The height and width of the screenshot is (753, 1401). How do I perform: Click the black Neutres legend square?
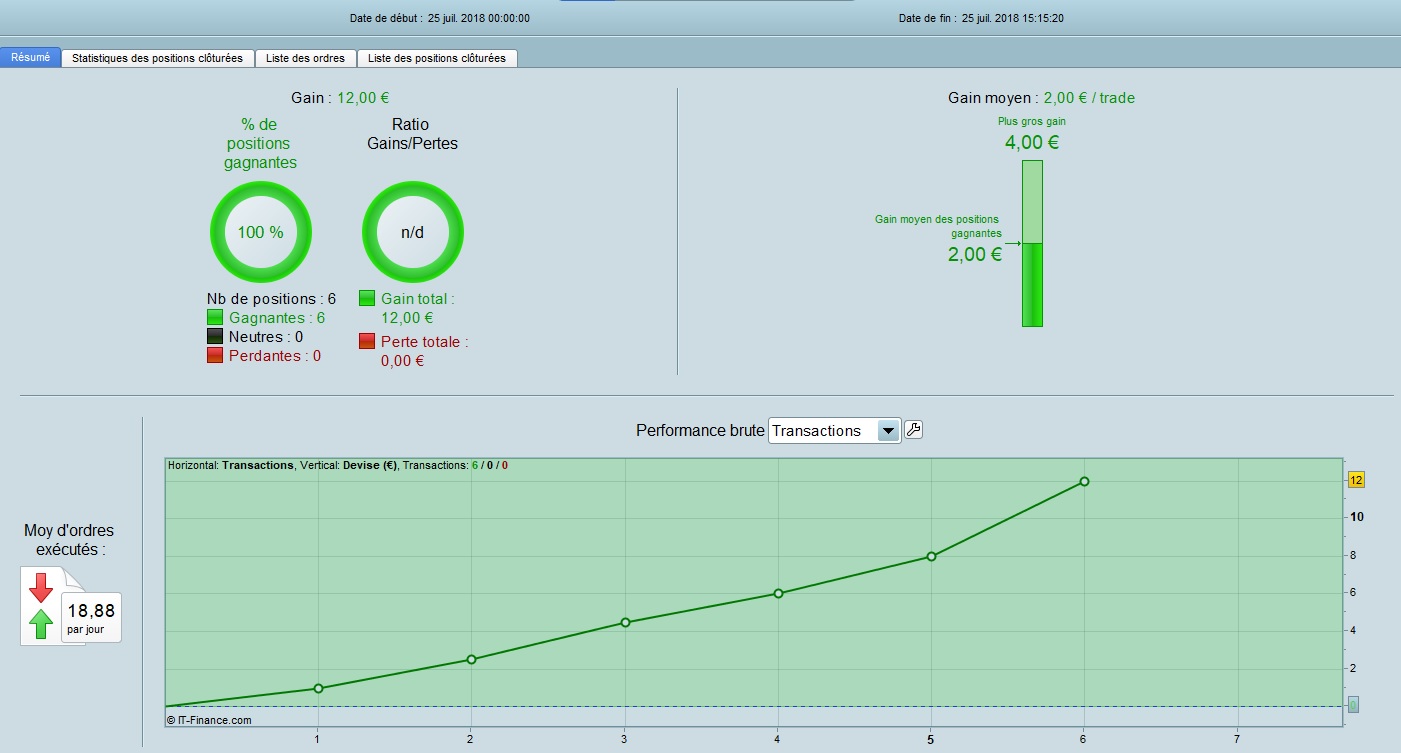(215, 337)
